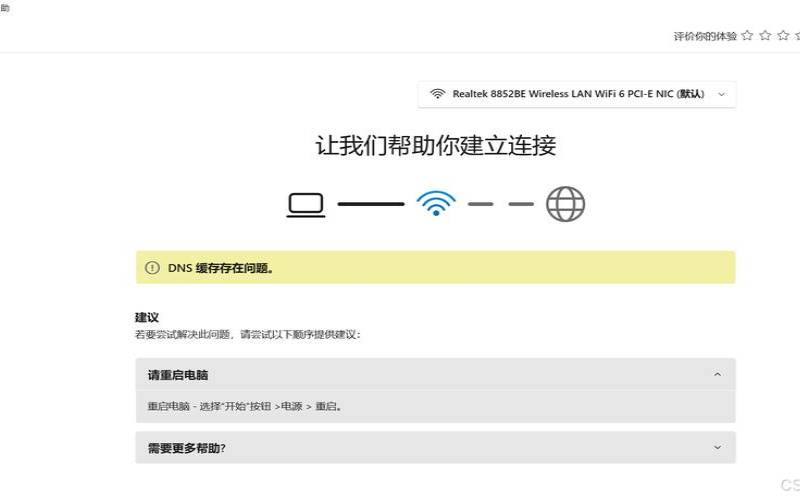The image size is (800, 500).
Task: Click the globe internet icon in diagram
Action: (565, 204)
